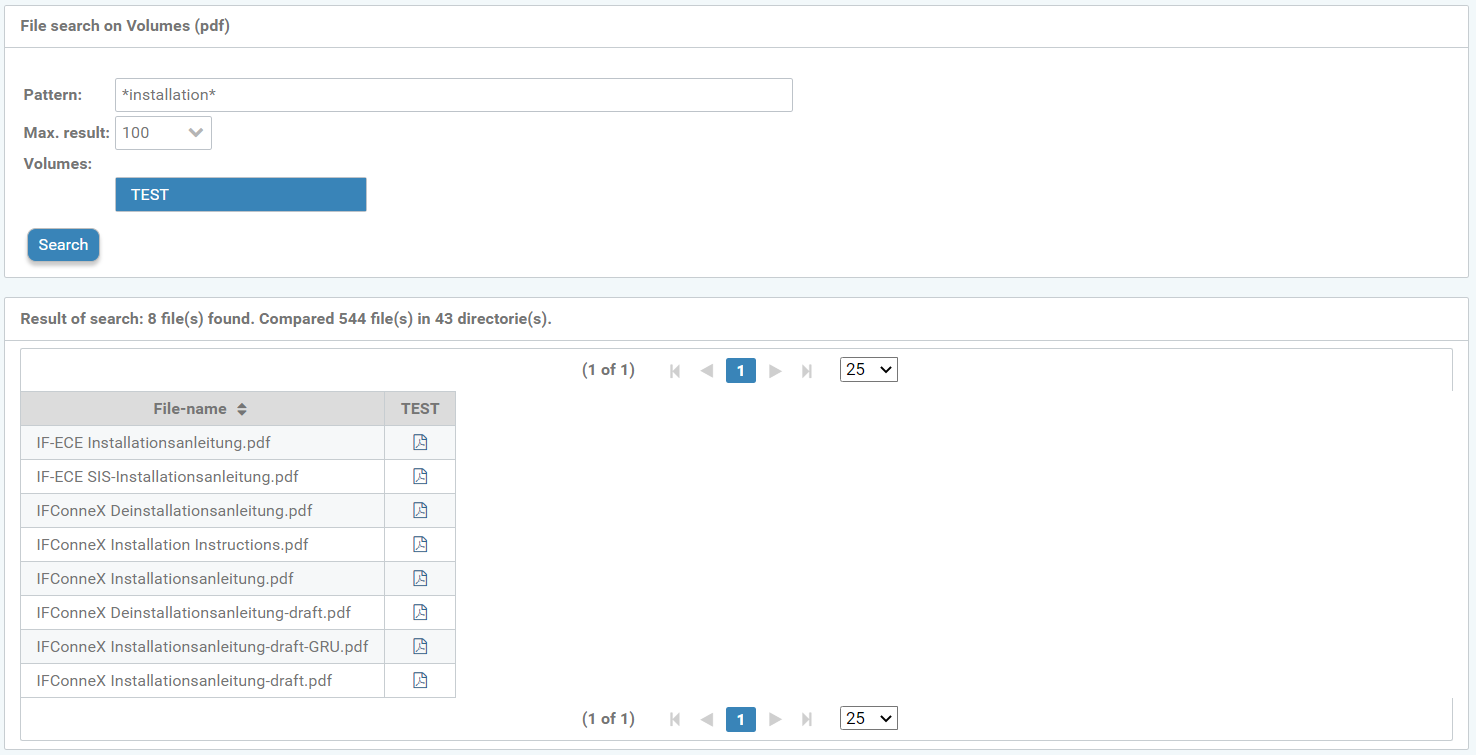Go to next page in top paginator
This screenshot has height=755, width=1476.
click(775, 371)
